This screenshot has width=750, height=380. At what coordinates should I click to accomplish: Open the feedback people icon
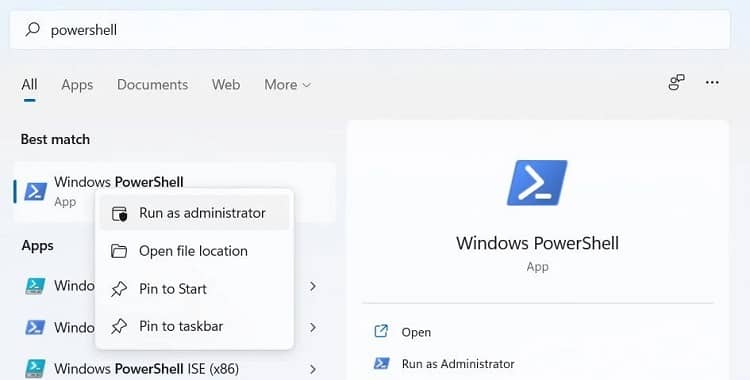click(676, 82)
